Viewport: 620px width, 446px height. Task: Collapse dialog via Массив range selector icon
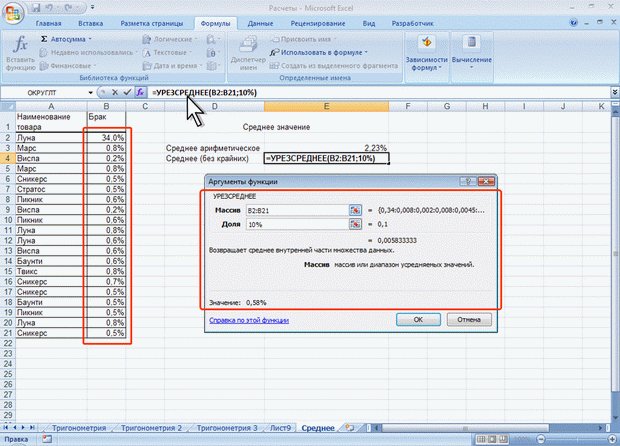click(x=355, y=210)
